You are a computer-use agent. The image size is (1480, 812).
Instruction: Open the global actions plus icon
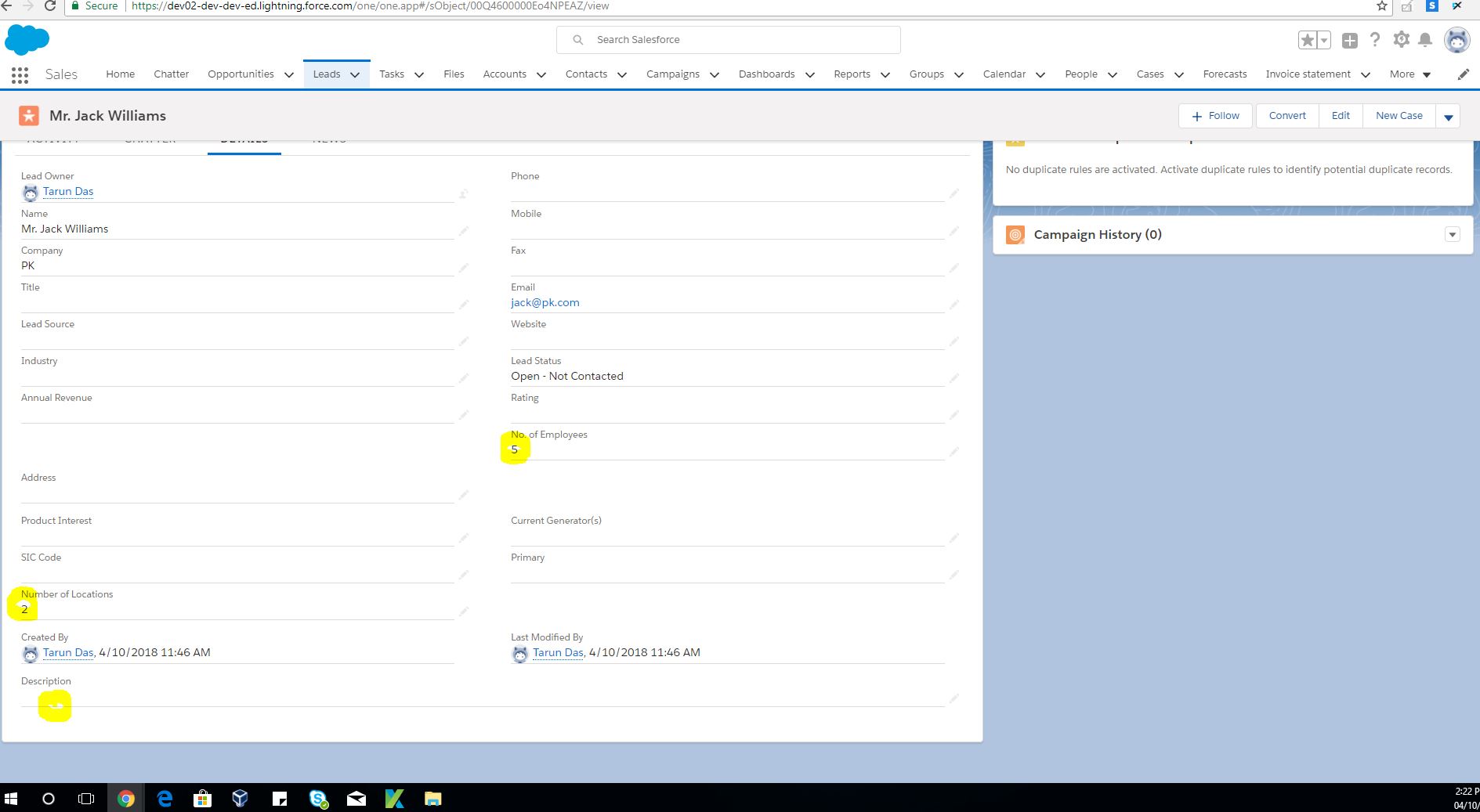(1349, 41)
